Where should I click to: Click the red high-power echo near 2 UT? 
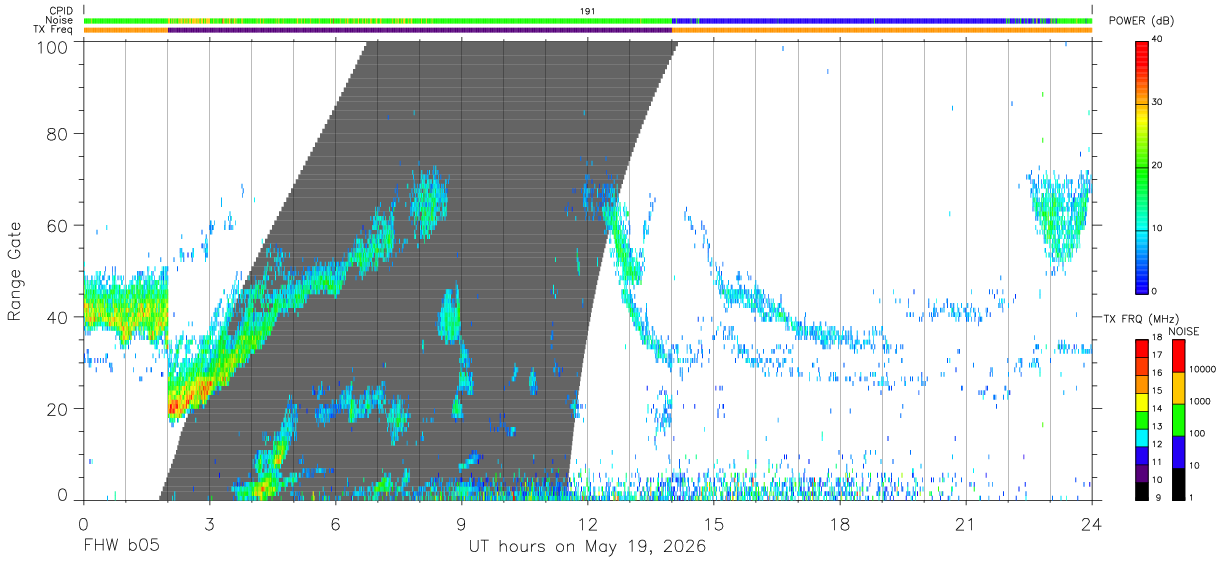[x=173, y=405]
